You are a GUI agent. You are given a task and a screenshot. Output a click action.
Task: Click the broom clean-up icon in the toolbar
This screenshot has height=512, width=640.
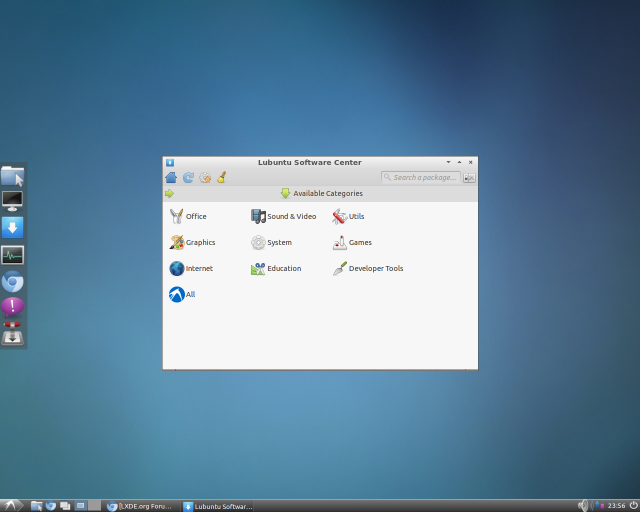(222, 178)
